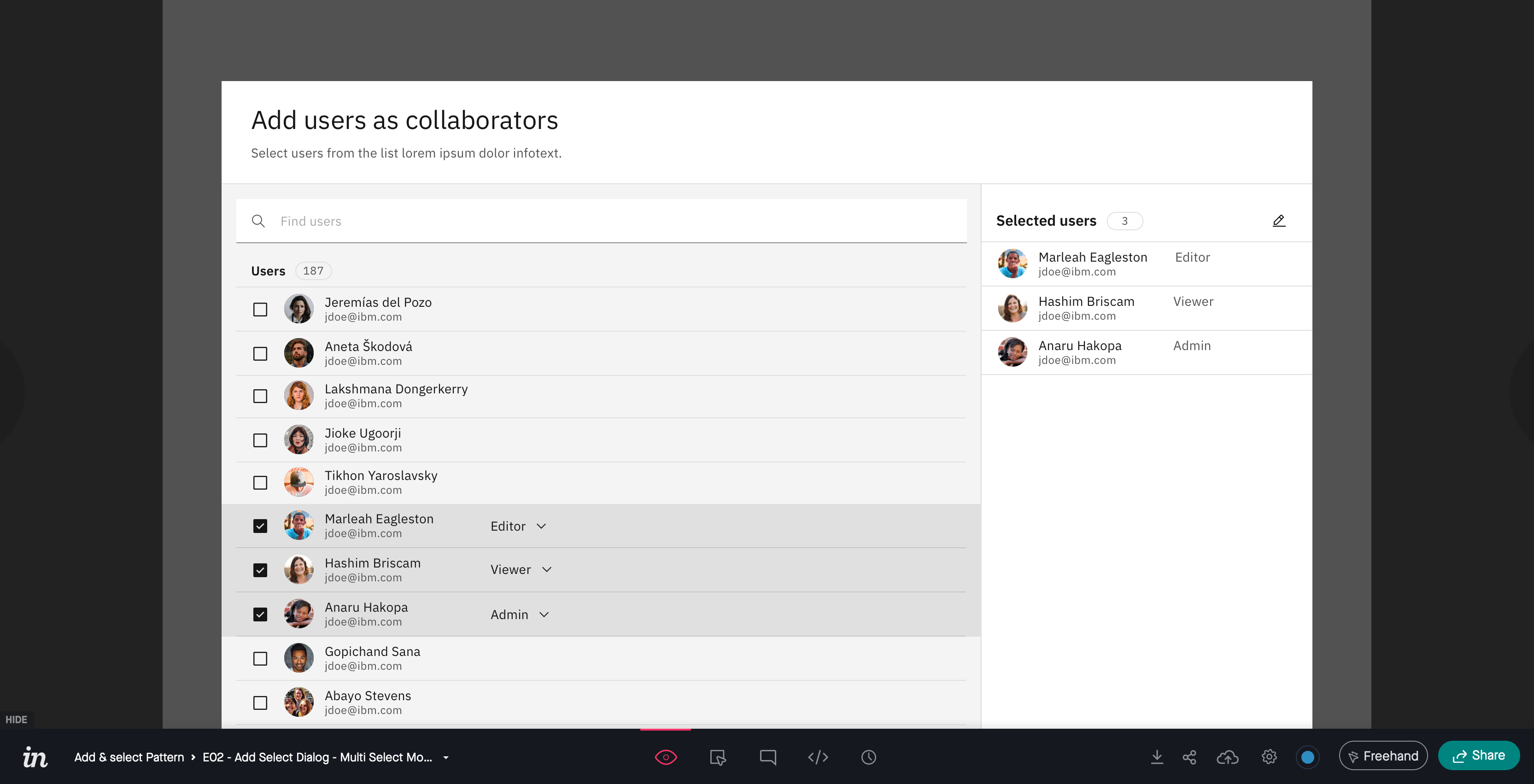This screenshot has height=784, width=1534.
Task: Open inspect mode code icon
Action: coord(818,757)
